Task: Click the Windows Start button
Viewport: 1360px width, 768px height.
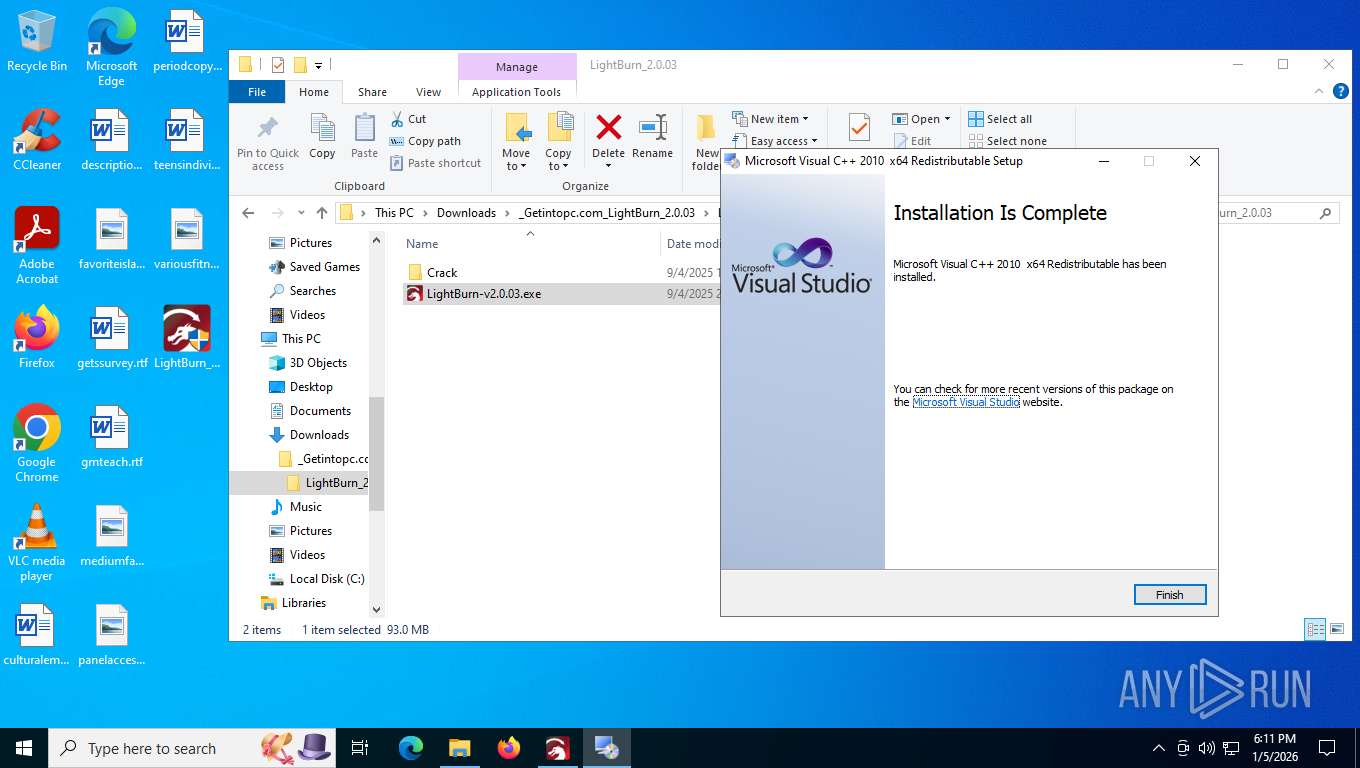Action: point(24,748)
